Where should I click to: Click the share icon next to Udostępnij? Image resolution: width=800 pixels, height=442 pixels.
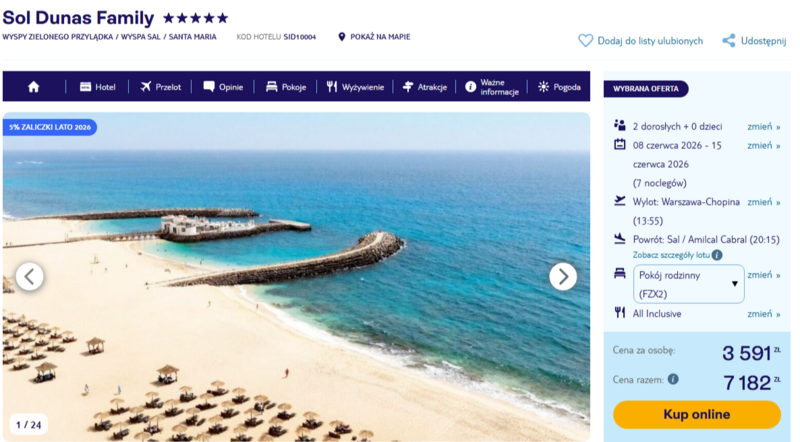point(729,41)
